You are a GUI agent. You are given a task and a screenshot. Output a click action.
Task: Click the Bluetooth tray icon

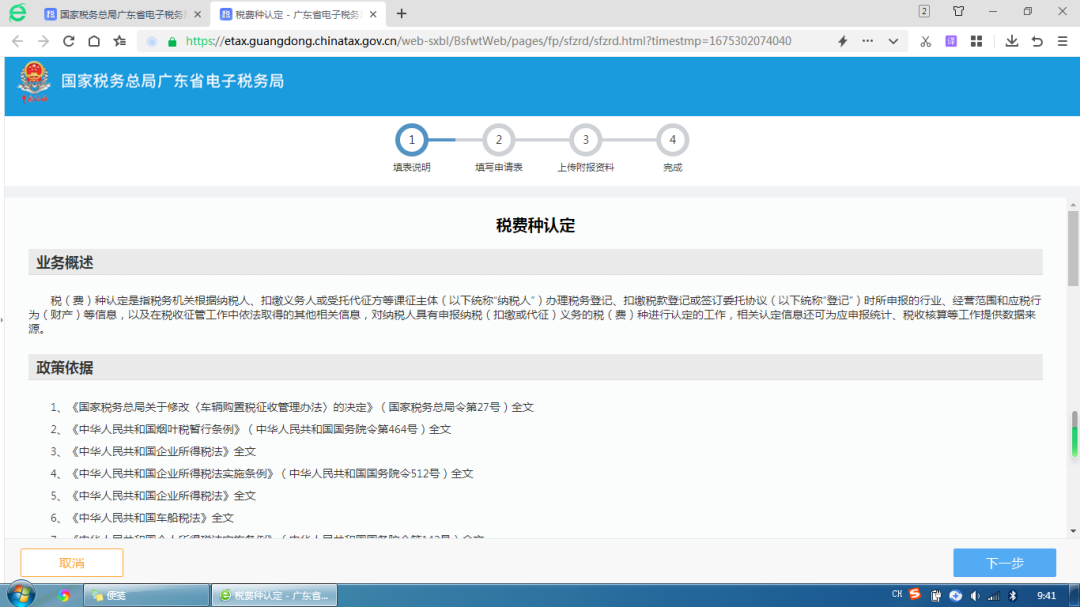[x=1013, y=596]
